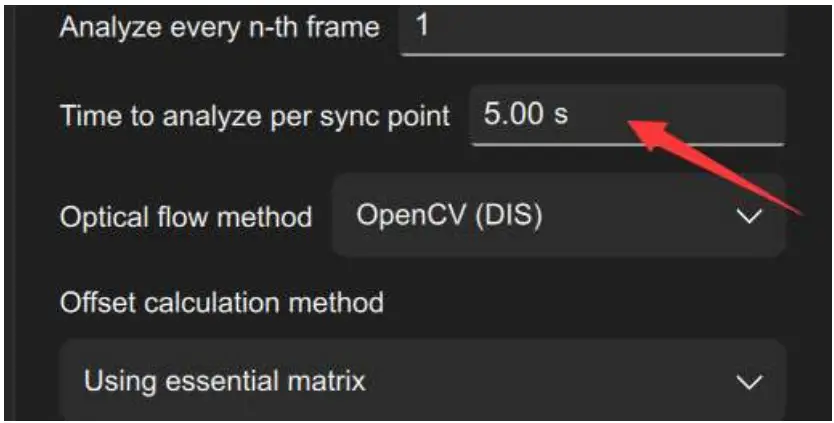The height and width of the screenshot is (423, 834).
Task: Click the "OpenCV (DIS)" selected value text
Action: click(x=449, y=217)
